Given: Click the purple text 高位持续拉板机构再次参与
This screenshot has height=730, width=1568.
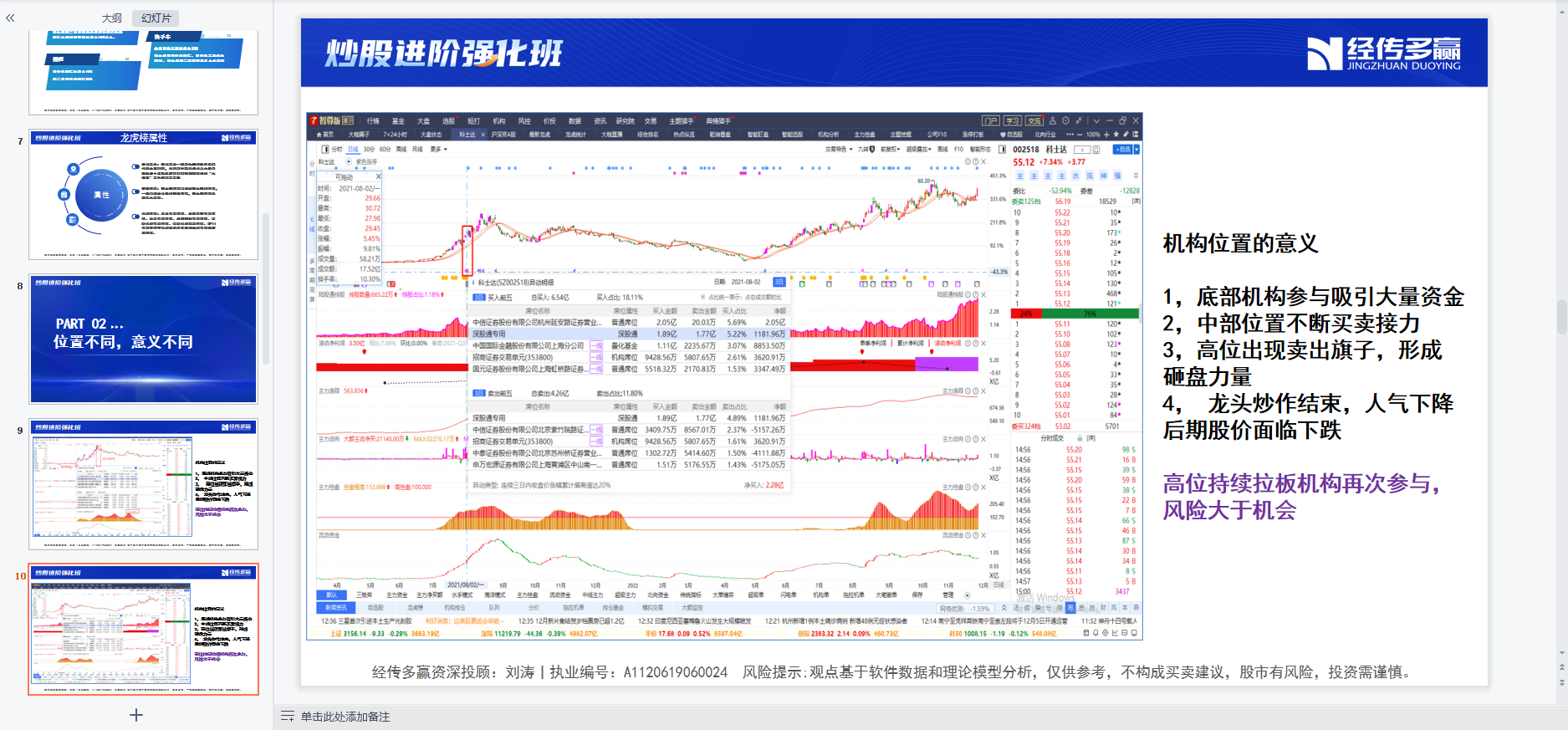Looking at the screenshot, I should 1300,484.
